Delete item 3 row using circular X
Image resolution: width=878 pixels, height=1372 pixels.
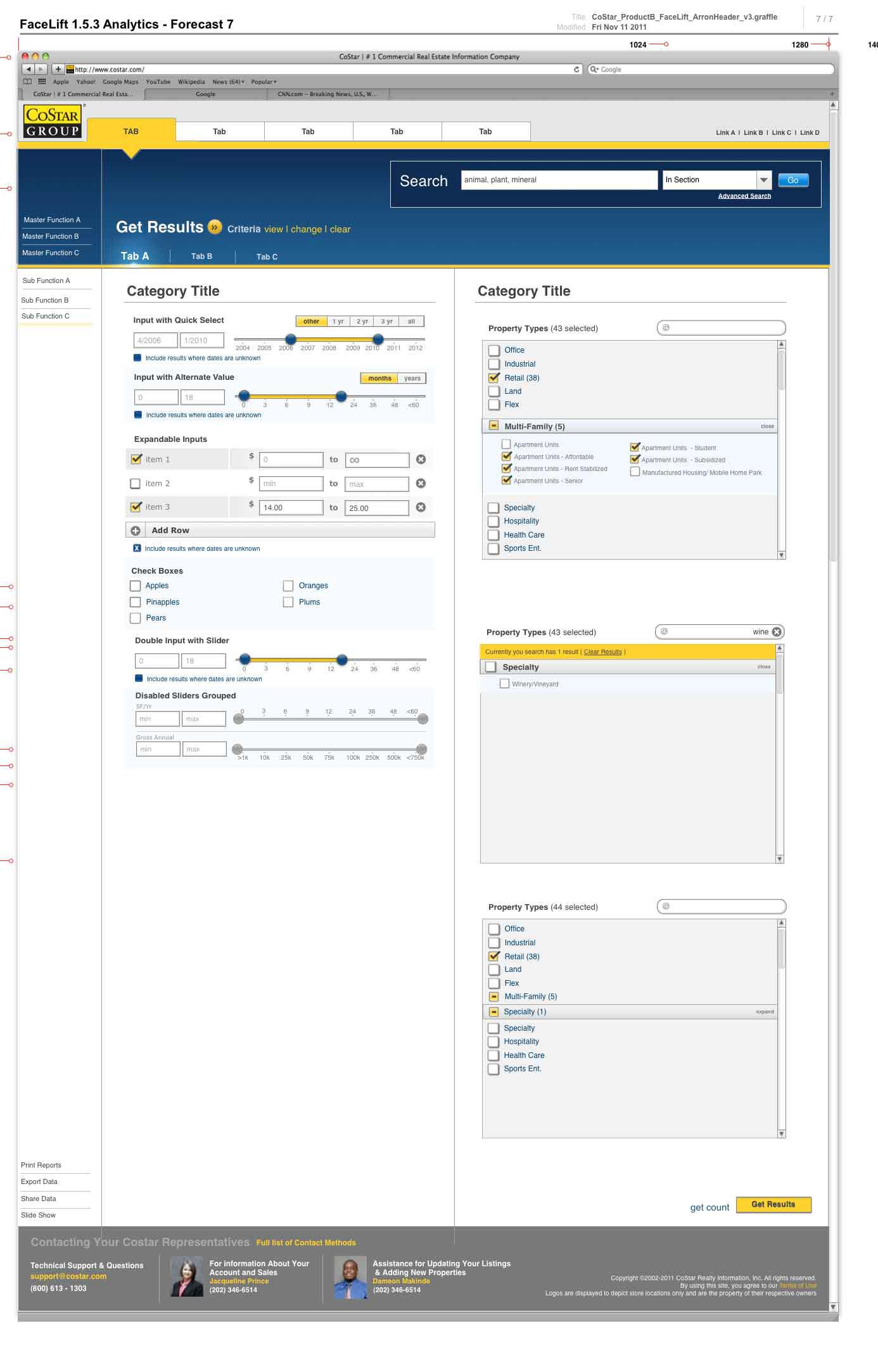[421, 508]
